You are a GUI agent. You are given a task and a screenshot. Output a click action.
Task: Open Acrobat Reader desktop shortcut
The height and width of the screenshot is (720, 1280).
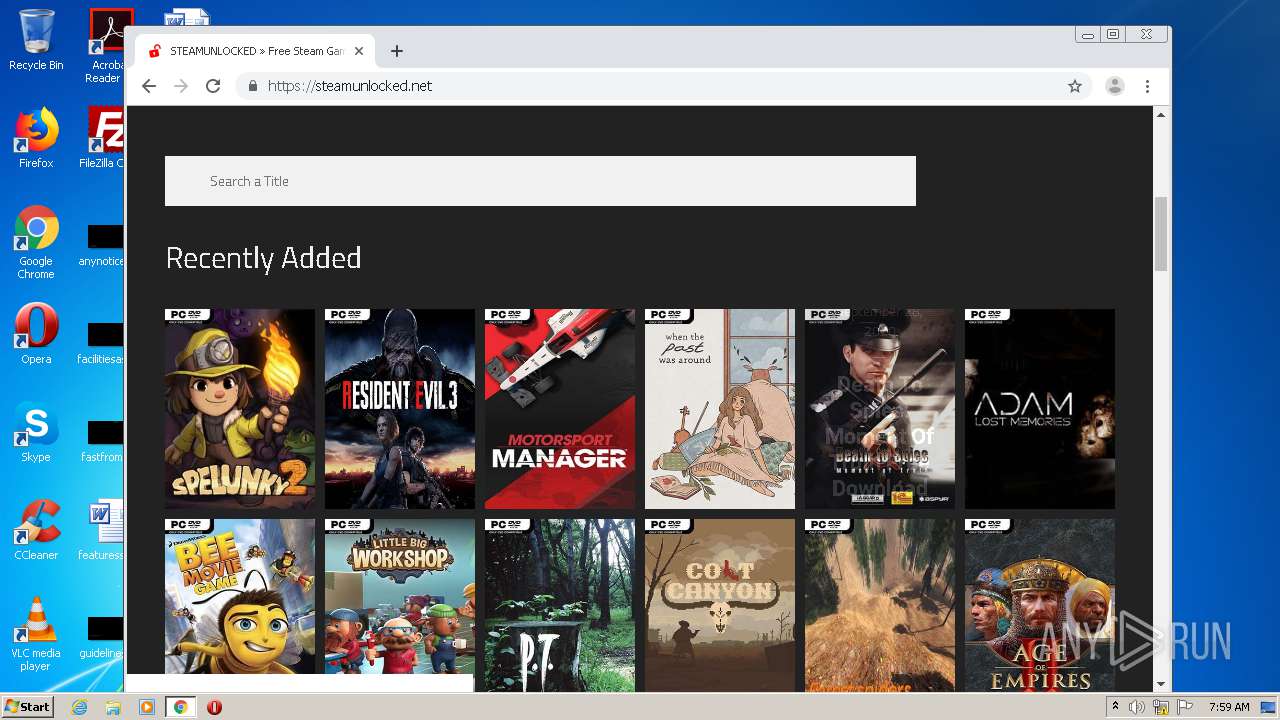point(106,46)
